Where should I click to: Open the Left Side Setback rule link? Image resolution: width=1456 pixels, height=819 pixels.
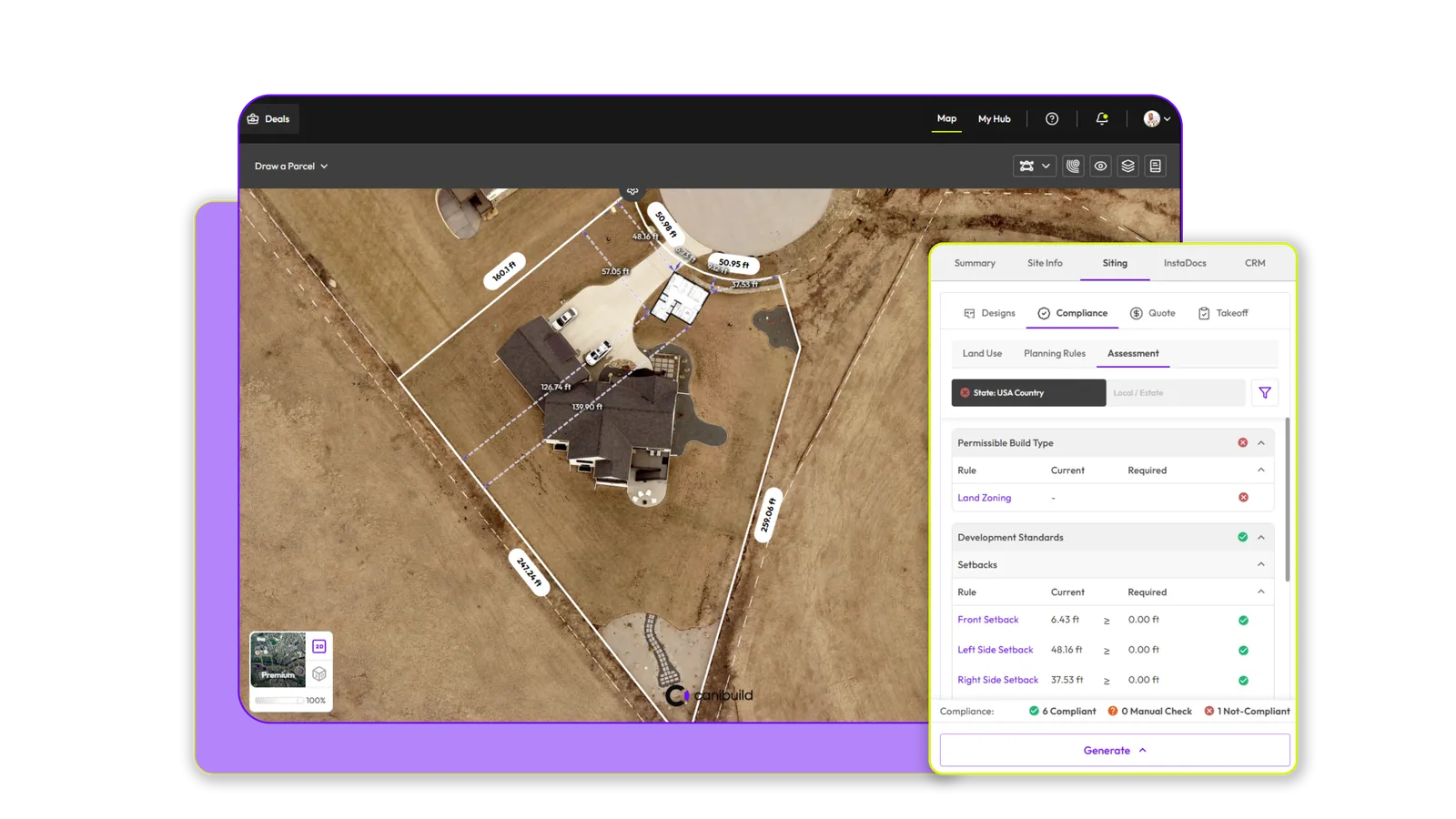[995, 650]
